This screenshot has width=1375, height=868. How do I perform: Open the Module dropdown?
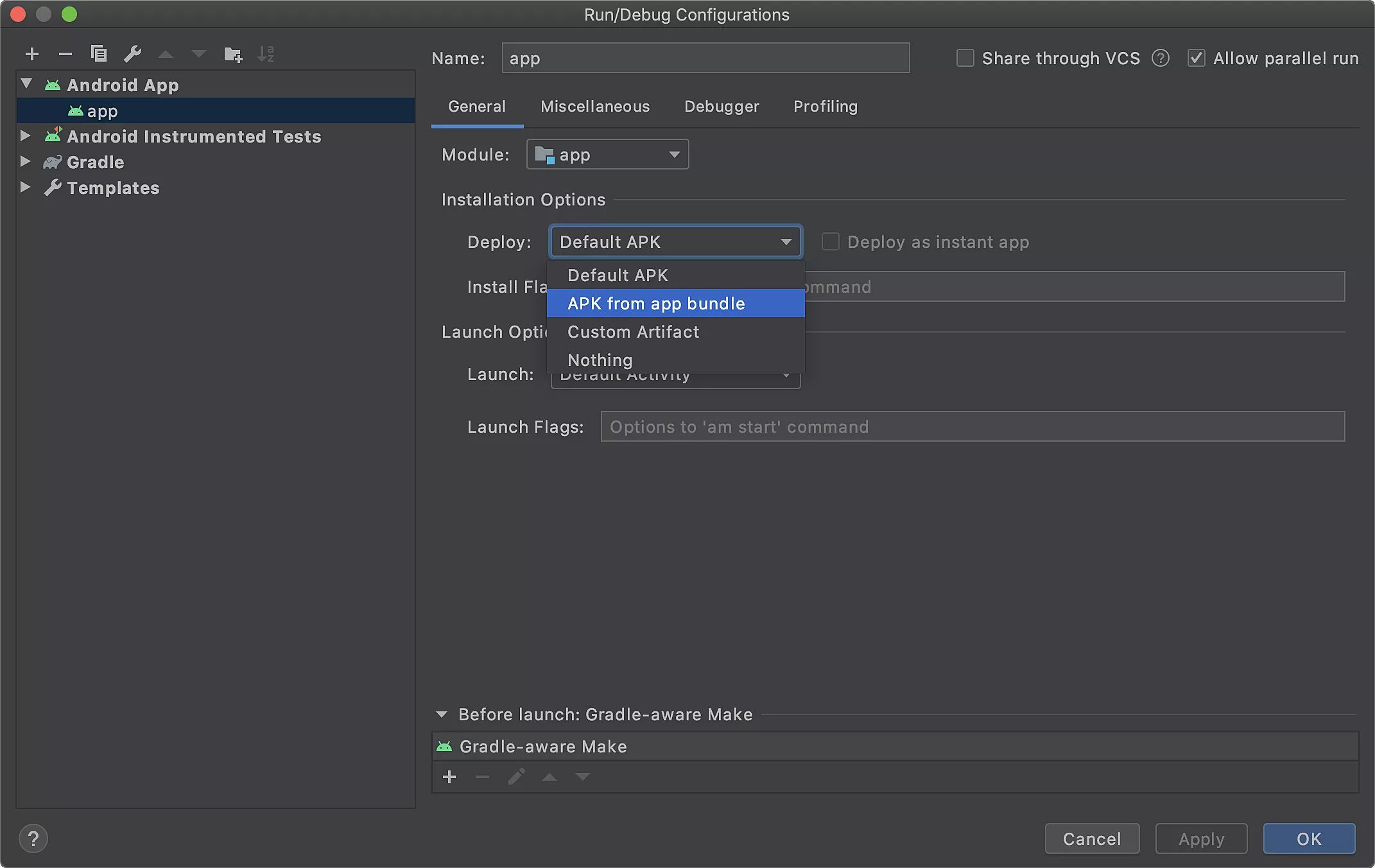[x=607, y=155]
